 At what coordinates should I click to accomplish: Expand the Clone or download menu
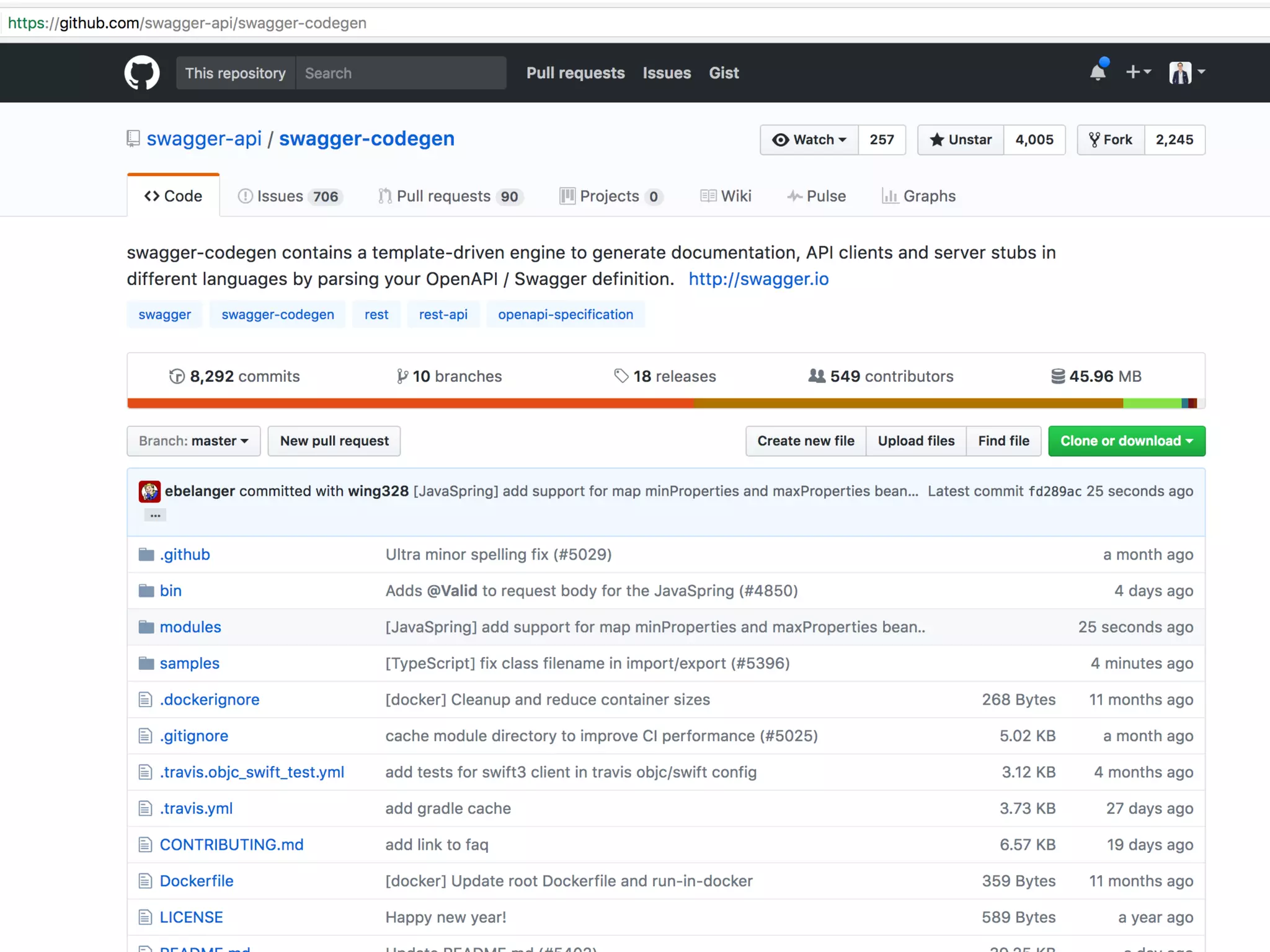pos(1126,441)
